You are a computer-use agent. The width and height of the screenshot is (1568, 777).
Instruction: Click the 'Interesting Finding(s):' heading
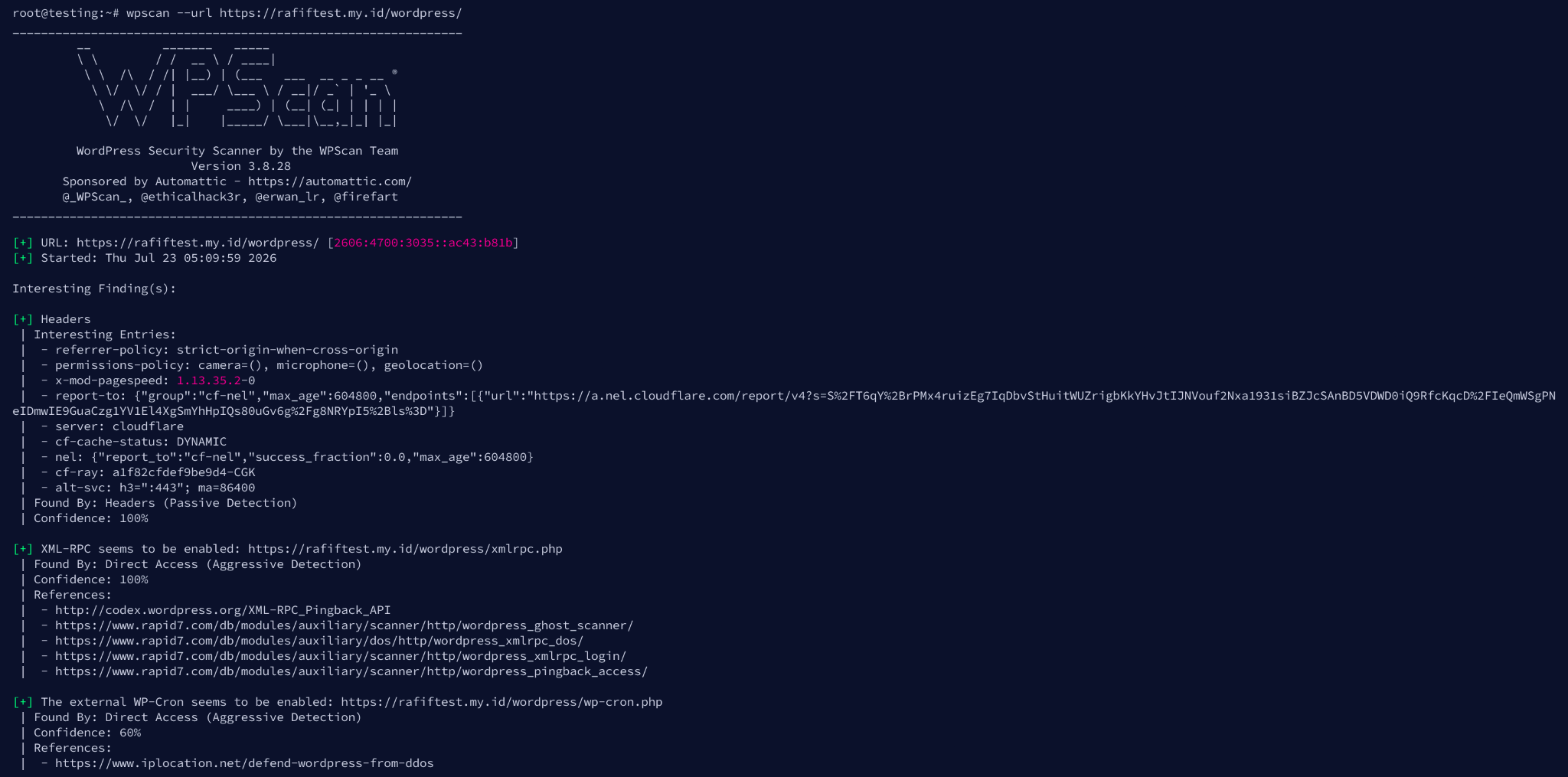[94, 289]
